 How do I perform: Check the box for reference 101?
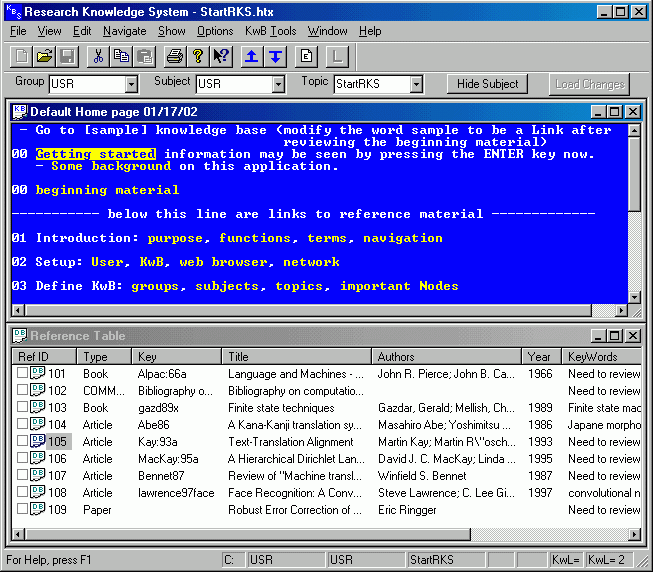pyautogui.click(x=22, y=373)
